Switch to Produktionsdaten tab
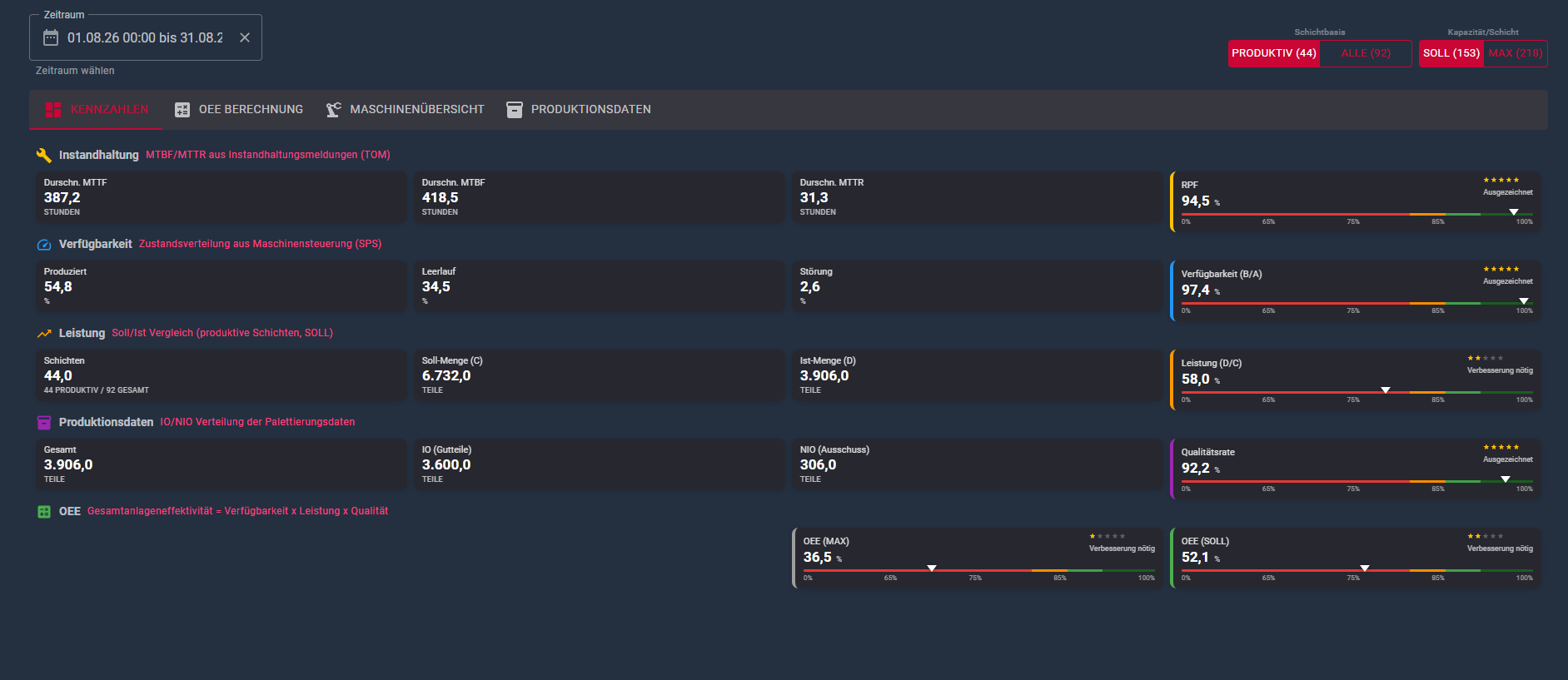The image size is (1568, 680). click(x=580, y=110)
